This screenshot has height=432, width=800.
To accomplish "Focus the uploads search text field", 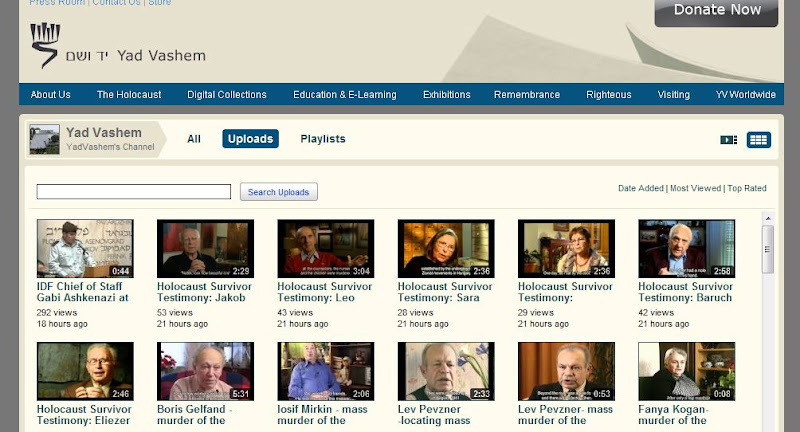I will click(x=134, y=192).
